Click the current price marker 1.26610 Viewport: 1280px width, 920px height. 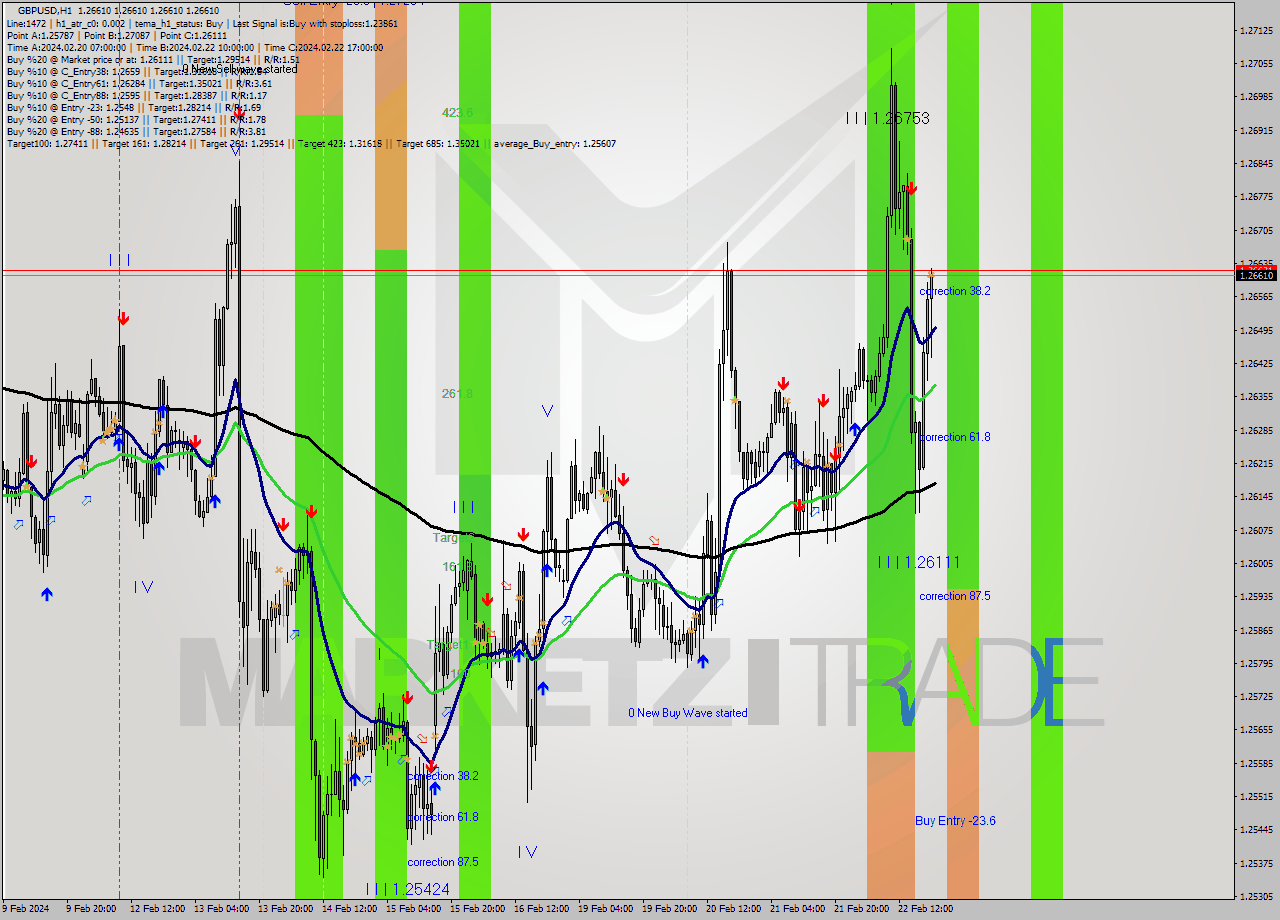pos(1256,274)
